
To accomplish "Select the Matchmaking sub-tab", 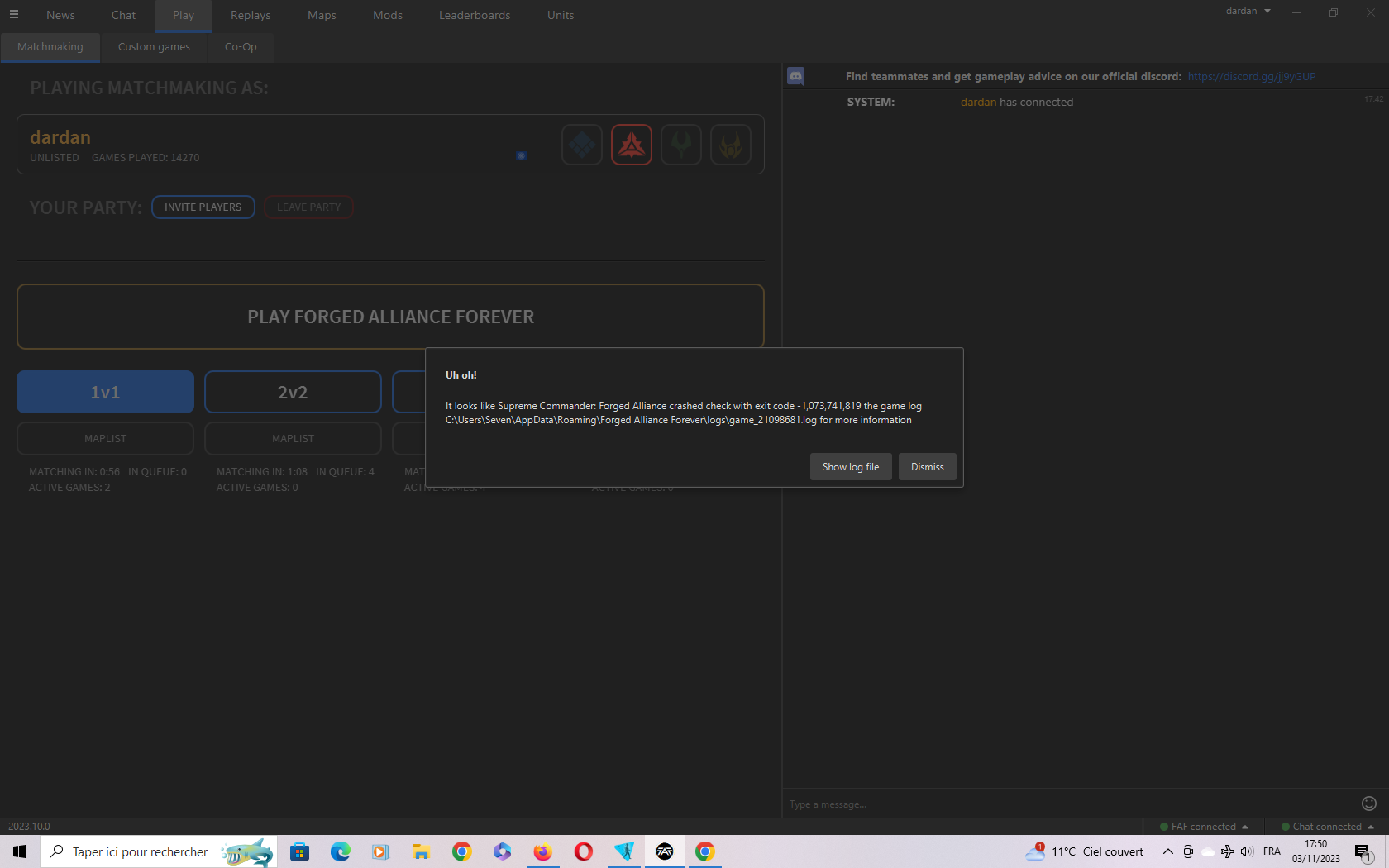I will [50, 47].
